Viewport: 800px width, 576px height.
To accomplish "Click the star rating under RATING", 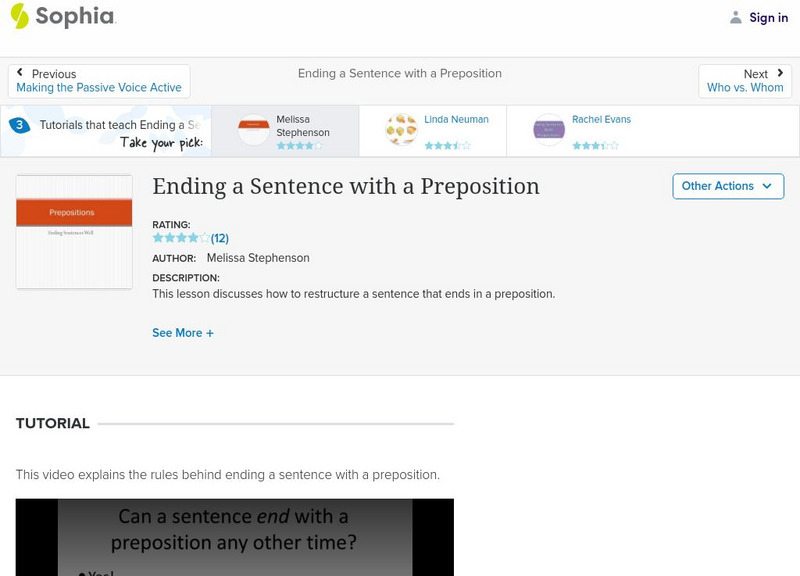I will tap(181, 238).
